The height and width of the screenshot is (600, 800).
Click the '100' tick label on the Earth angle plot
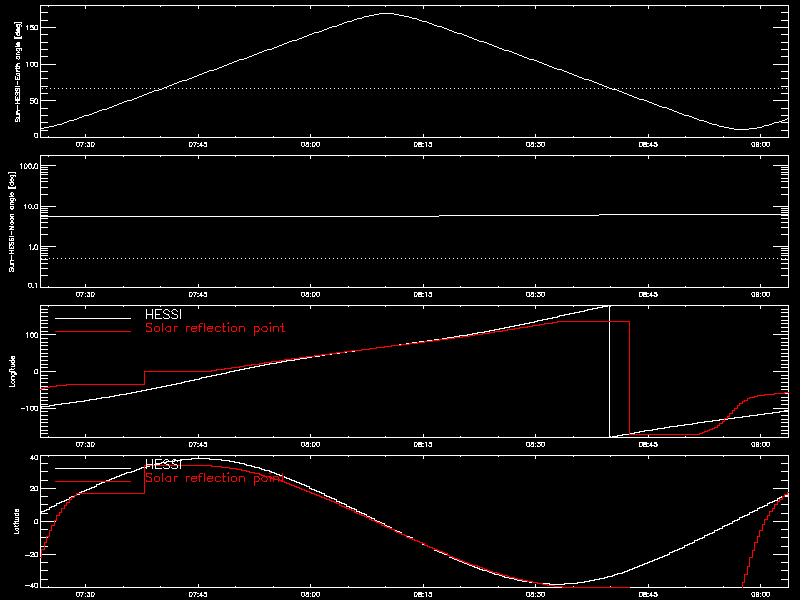pos(32,64)
